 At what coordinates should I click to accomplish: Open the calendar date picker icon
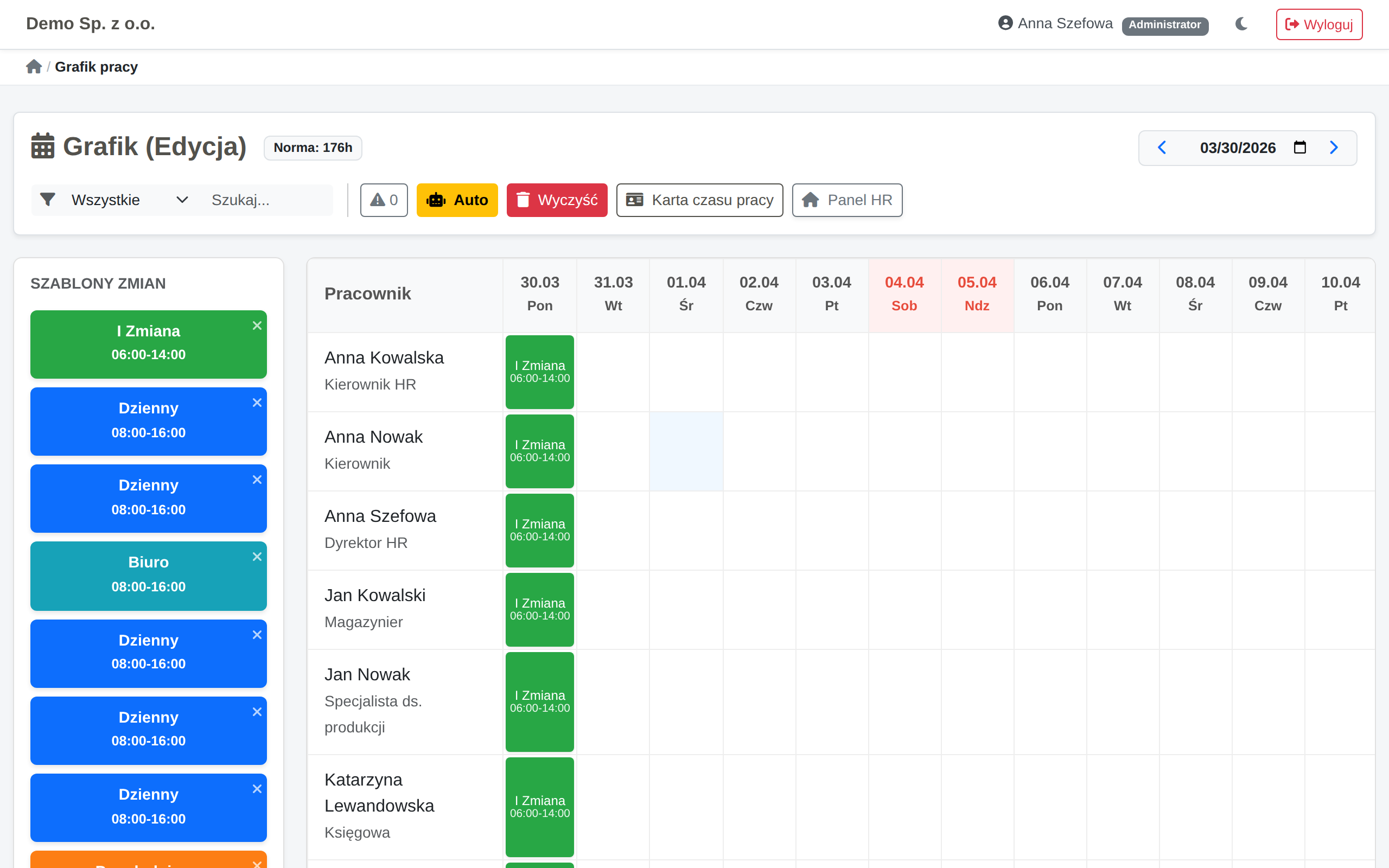pyautogui.click(x=1300, y=148)
